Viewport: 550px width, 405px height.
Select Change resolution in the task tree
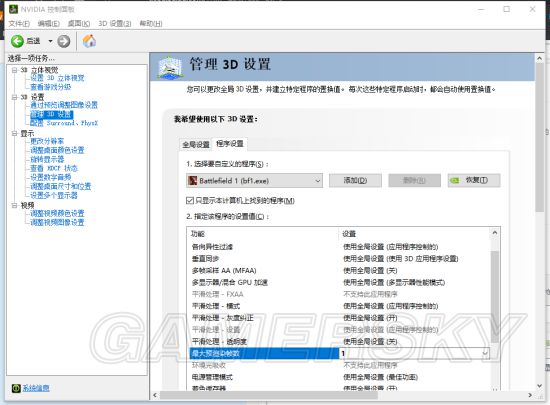[x=47, y=141]
